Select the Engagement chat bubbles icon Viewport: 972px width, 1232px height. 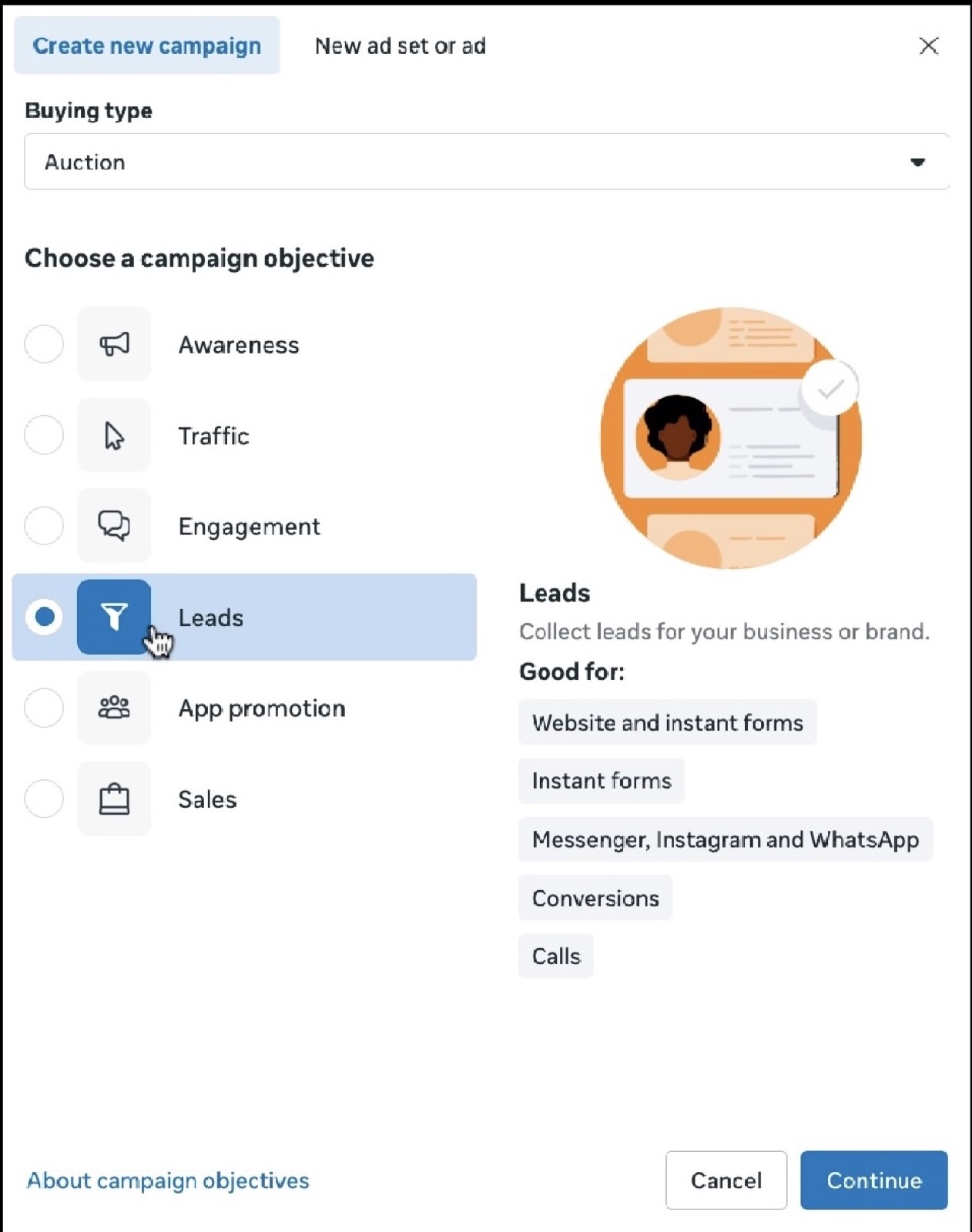114,526
